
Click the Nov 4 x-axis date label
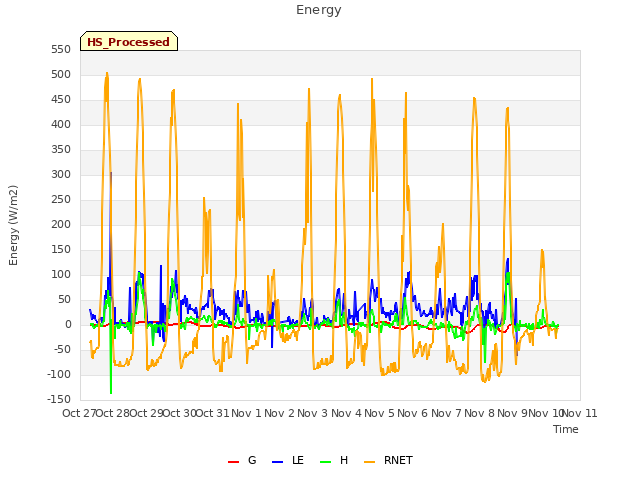pyautogui.click(x=346, y=413)
